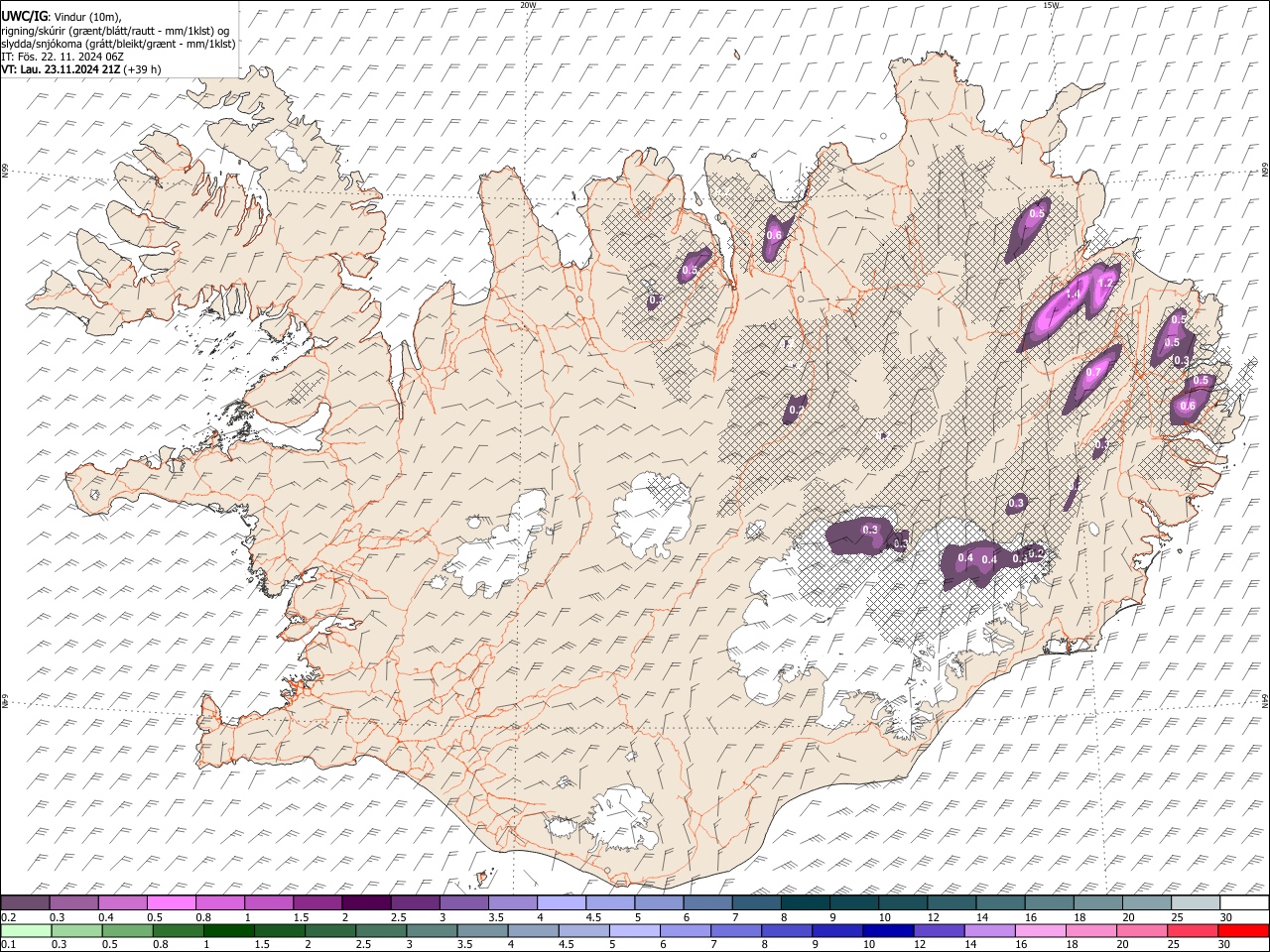The width and height of the screenshot is (1270, 952).
Task: Pick the purple 0.3 snow scale swatch
Action: [74, 902]
